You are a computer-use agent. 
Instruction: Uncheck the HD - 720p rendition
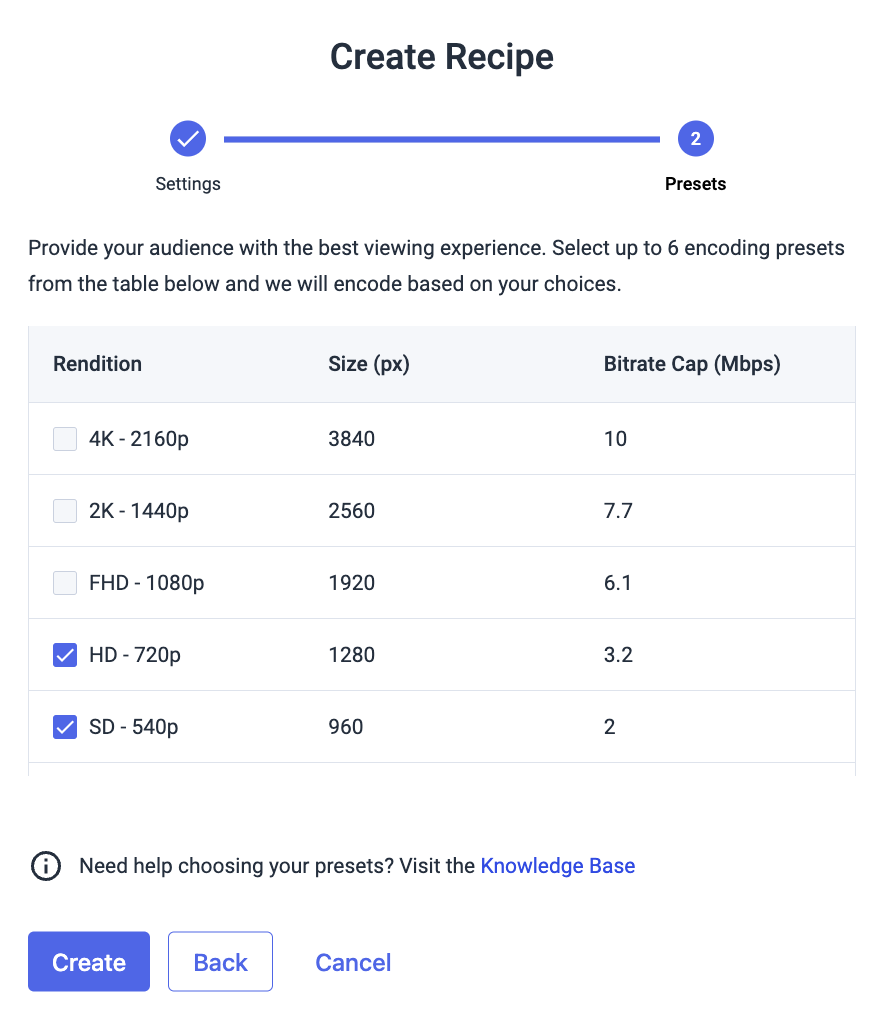click(x=65, y=655)
